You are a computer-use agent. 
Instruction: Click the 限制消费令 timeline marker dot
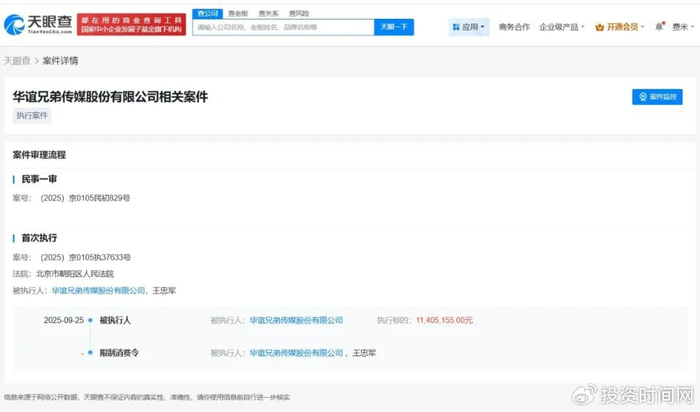[90, 353]
